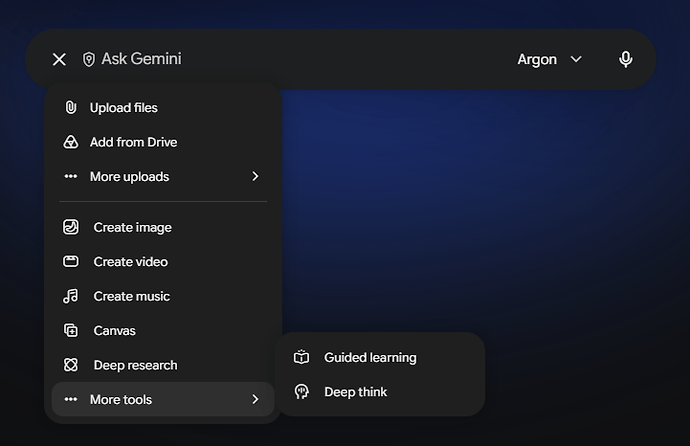Screen dimensions: 690x446
Task: Click the Google Drive icon
Action: pos(71,142)
